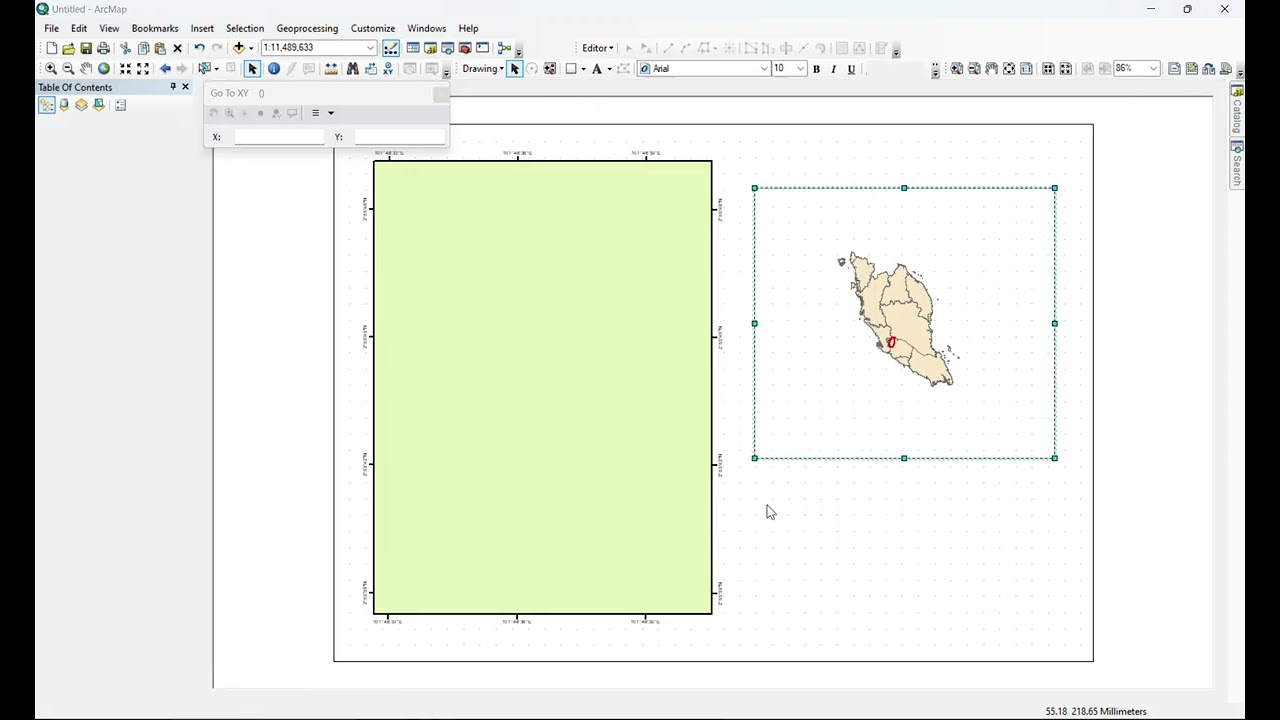Open the Arial font name dropdown
Screen dimensions: 1280x720
pos(764,69)
